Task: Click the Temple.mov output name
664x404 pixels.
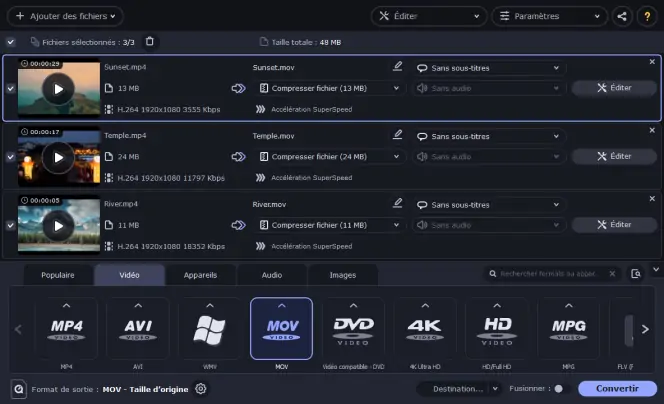Action: (273, 136)
